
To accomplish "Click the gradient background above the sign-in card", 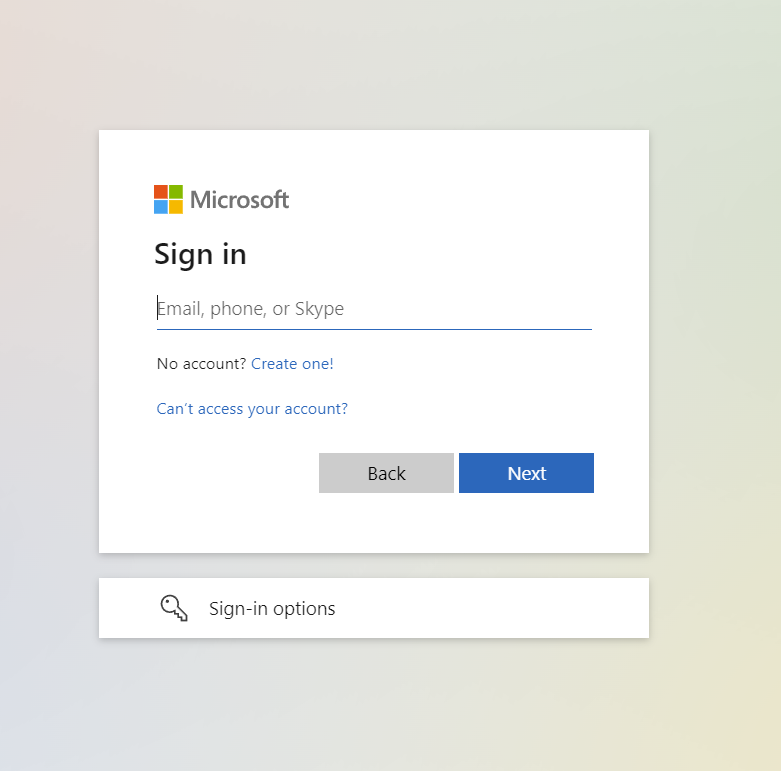I will tap(374, 65).
